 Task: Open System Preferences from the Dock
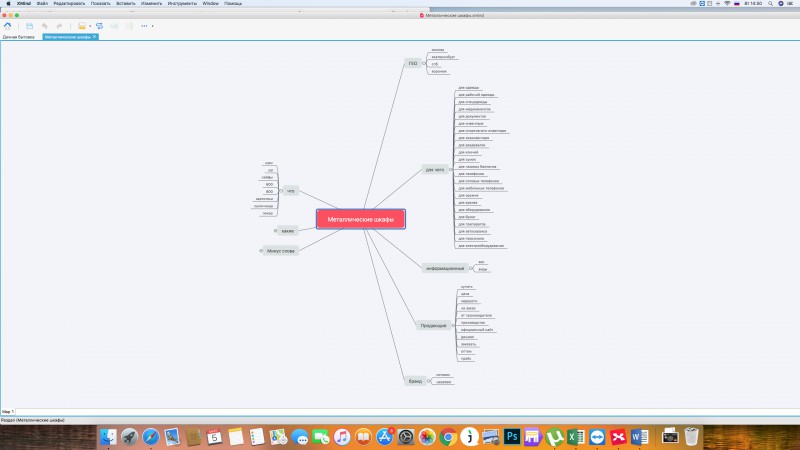click(406, 437)
